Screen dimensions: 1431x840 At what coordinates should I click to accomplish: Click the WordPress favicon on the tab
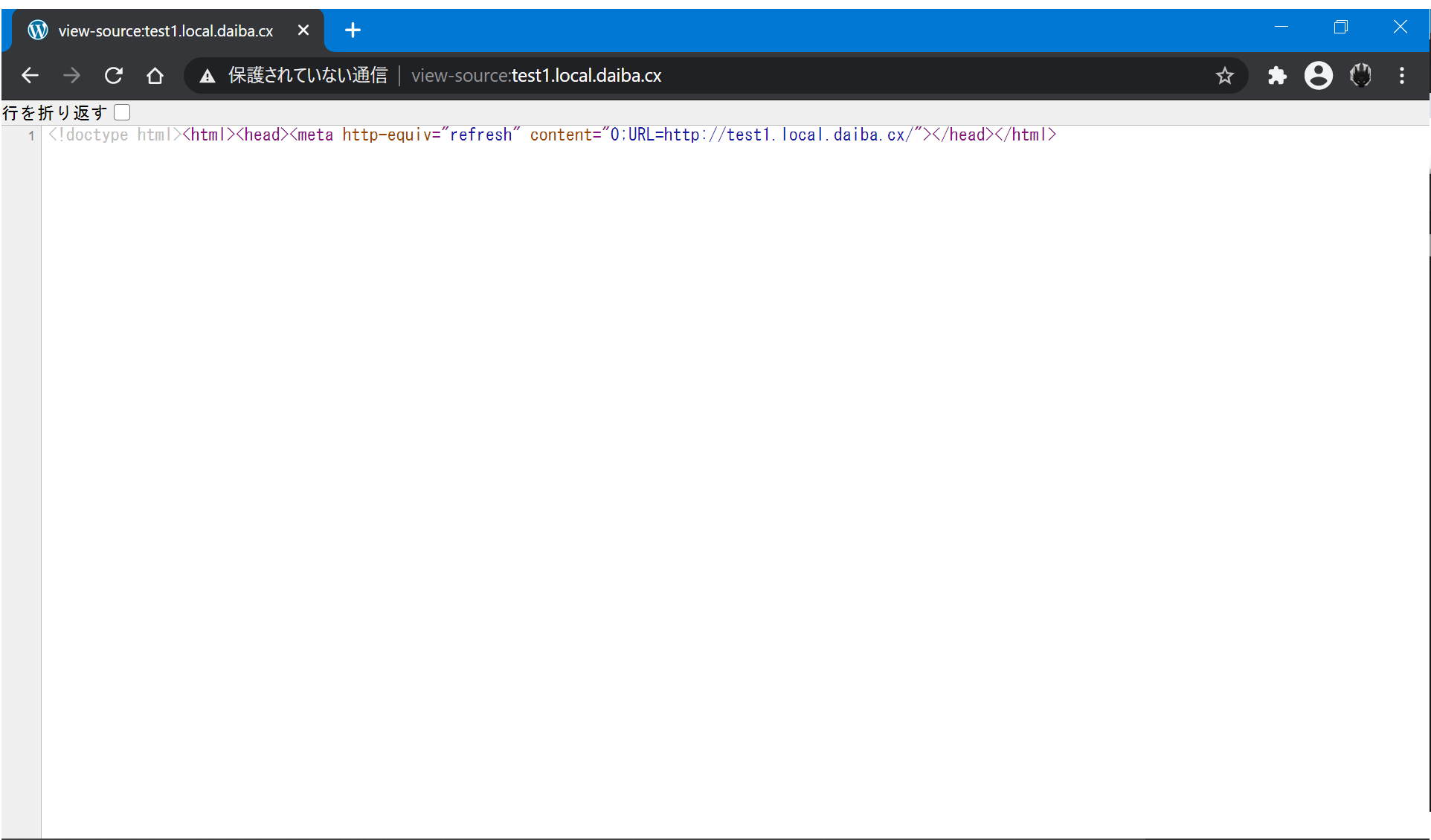38,30
